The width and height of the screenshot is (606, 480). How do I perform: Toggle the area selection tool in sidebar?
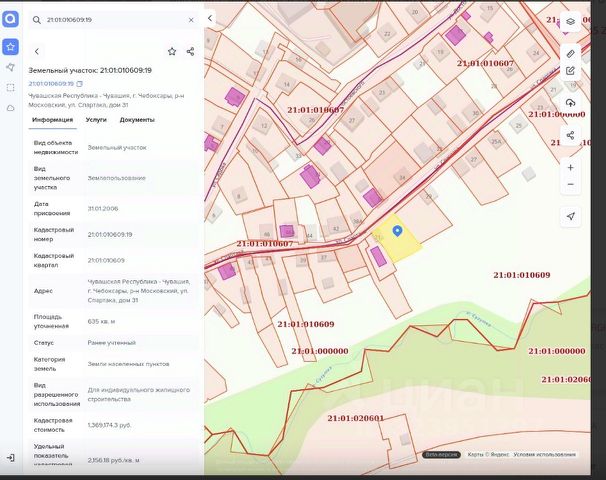tap(10, 87)
